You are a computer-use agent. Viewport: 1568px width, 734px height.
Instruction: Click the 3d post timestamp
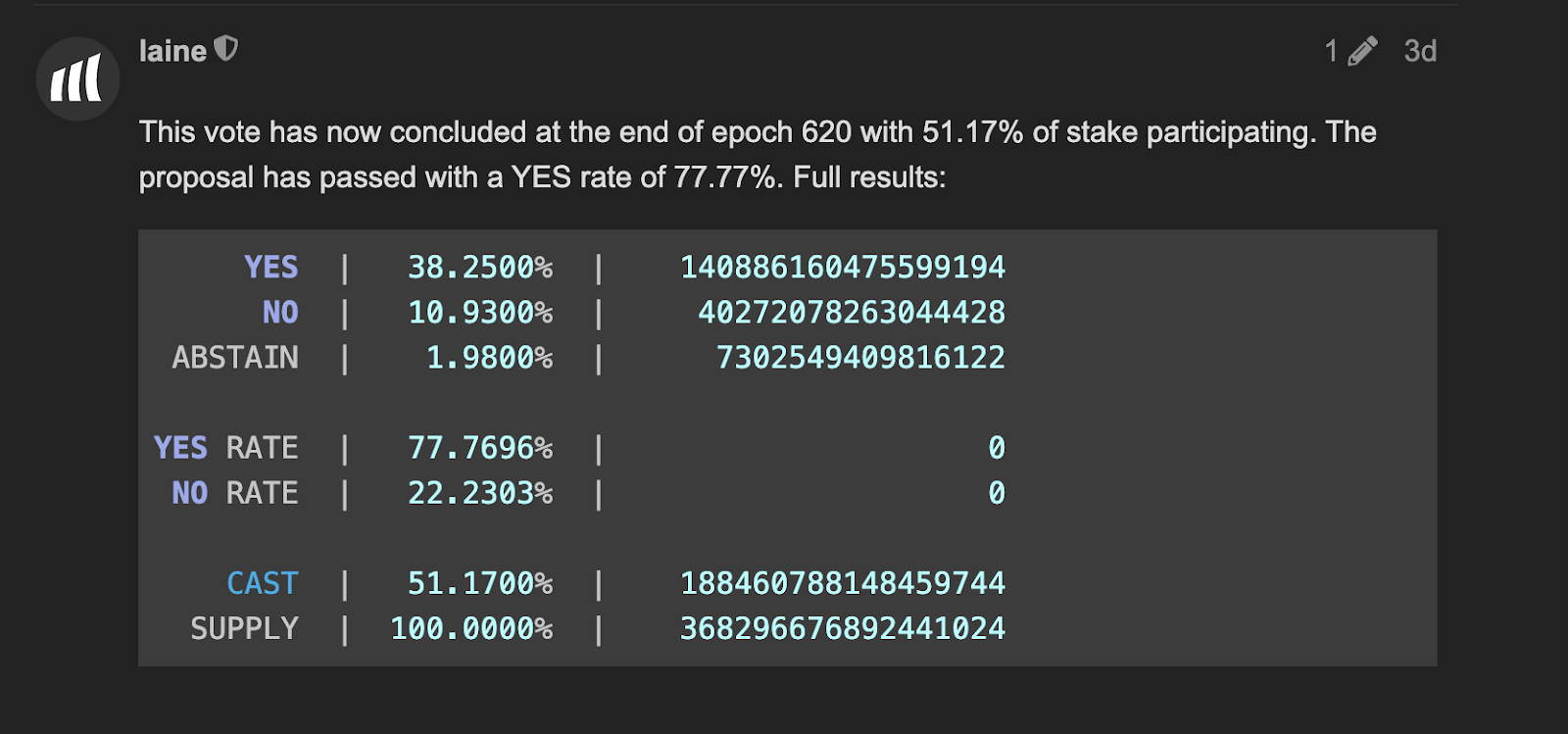(1420, 51)
